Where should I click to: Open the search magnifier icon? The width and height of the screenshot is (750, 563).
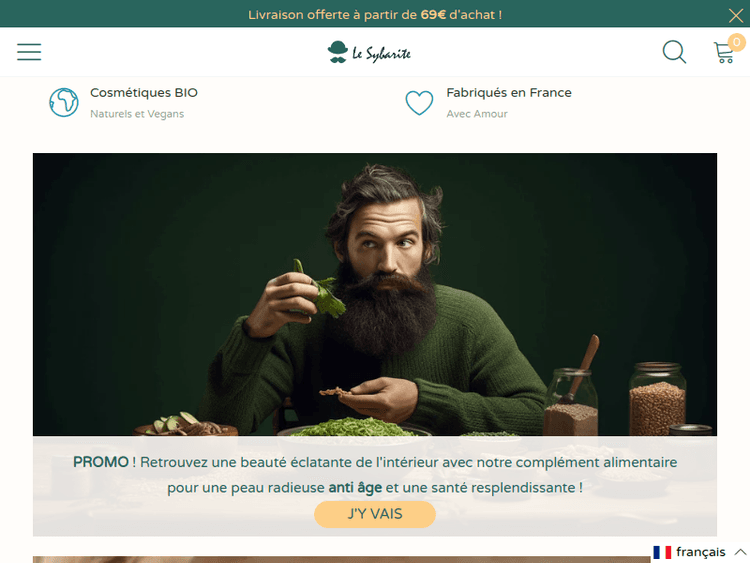[674, 52]
